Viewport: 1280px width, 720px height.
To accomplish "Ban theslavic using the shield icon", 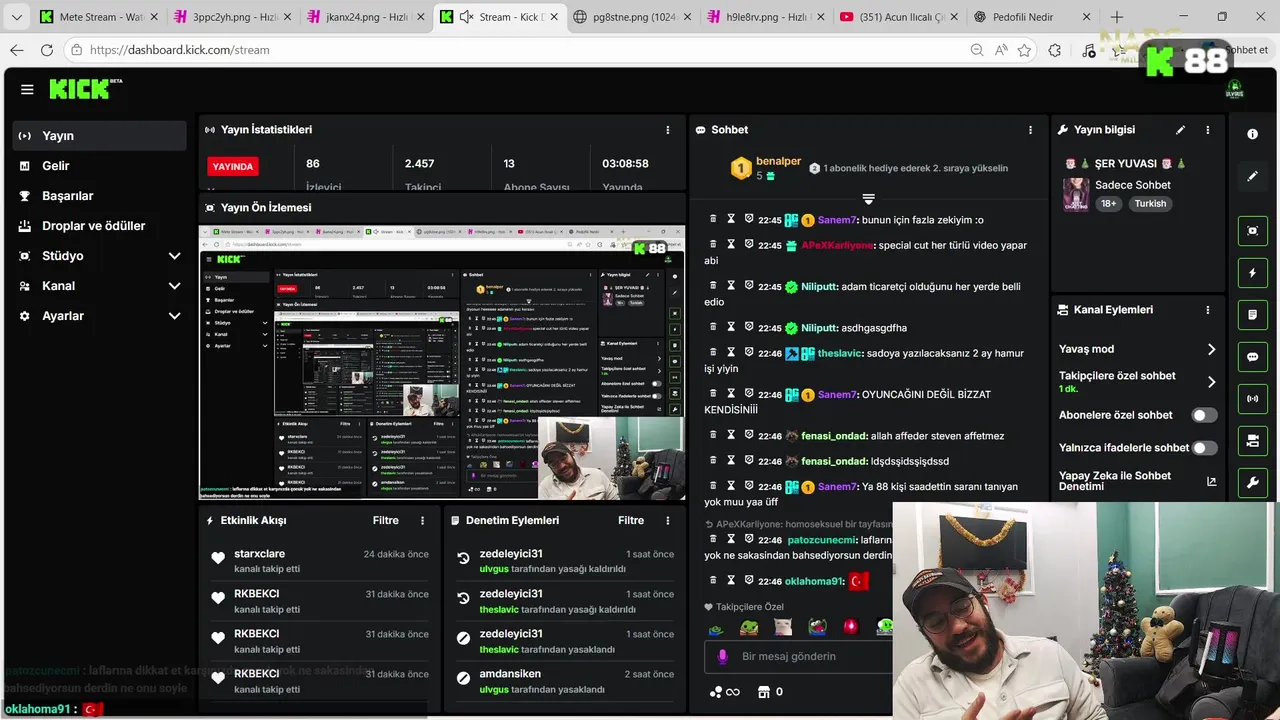I will click(749, 352).
